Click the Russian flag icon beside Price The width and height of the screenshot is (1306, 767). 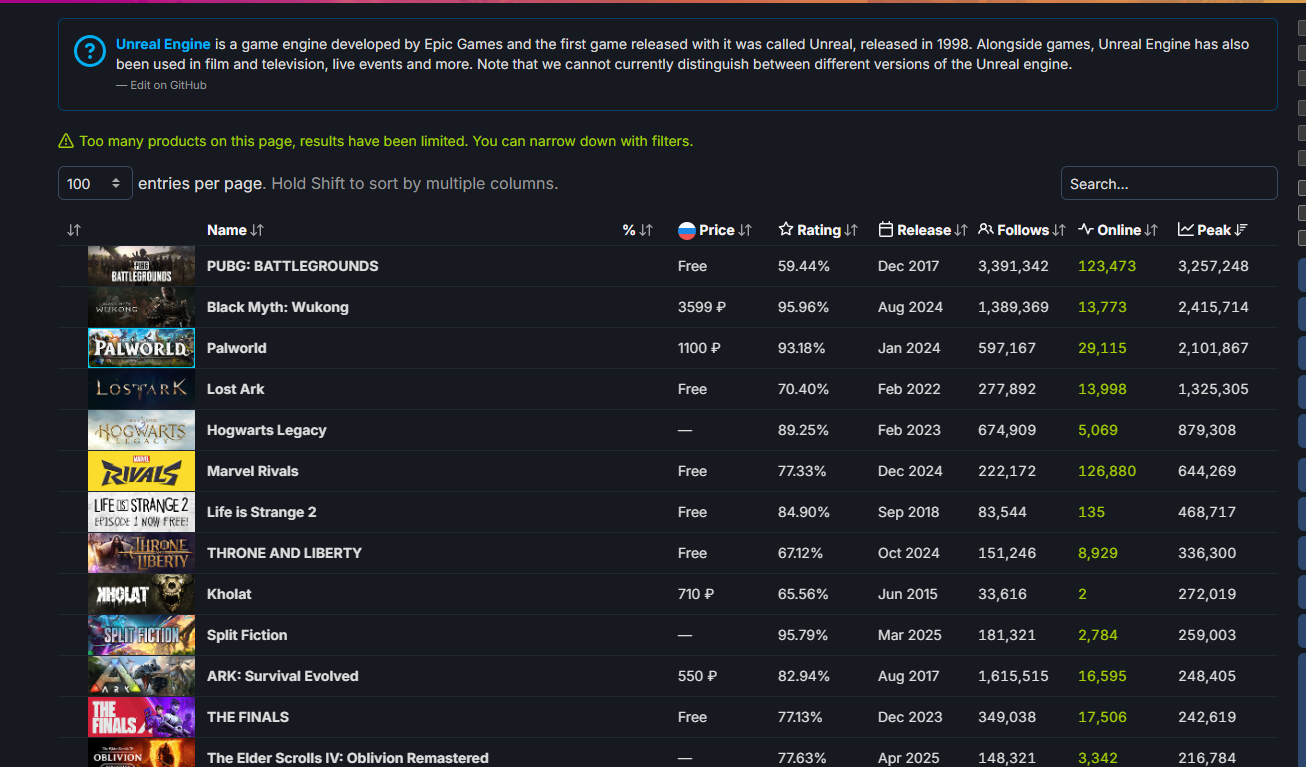point(686,230)
